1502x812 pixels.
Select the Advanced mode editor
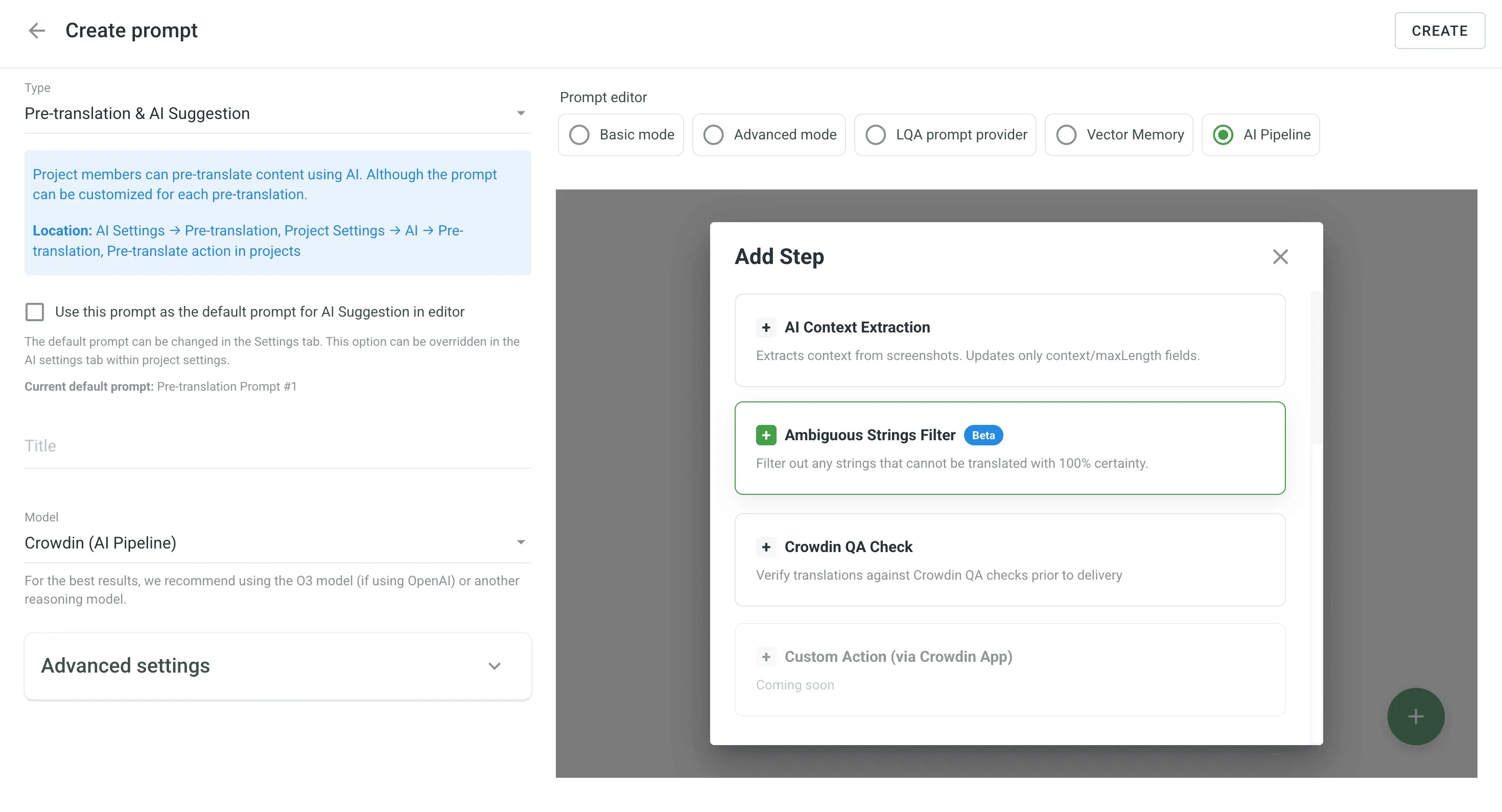pos(713,135)
